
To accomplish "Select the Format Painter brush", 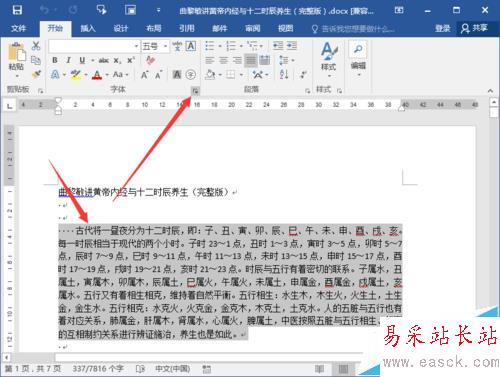I will pos(36,74).
